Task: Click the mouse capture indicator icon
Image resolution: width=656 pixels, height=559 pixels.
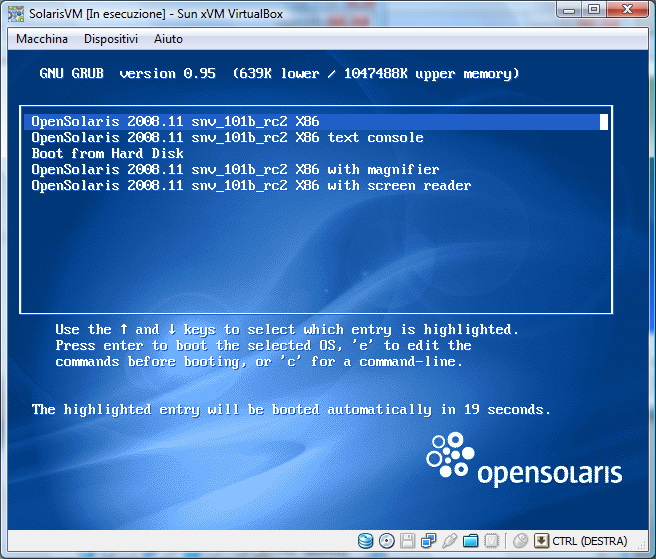Action: 520,541
